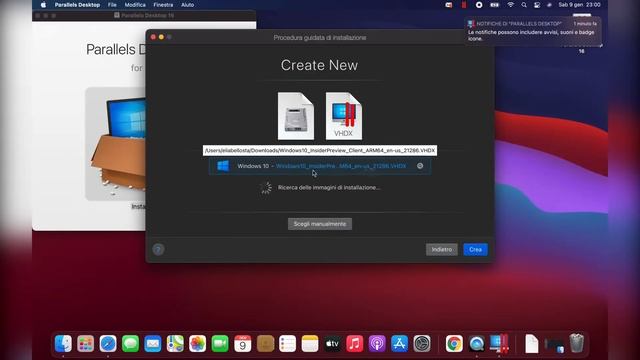640x360 pixels.
Task: Open Reminders from the Dock
Action: (x=287, y=344)
